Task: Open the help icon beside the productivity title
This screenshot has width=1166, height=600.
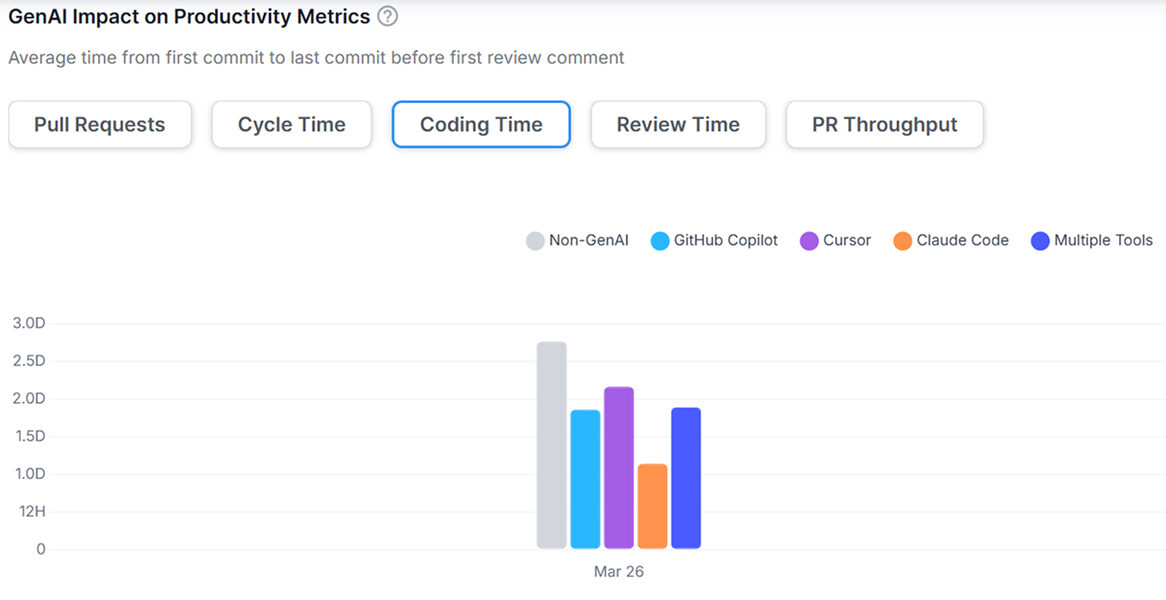Action: pos(388,17)
